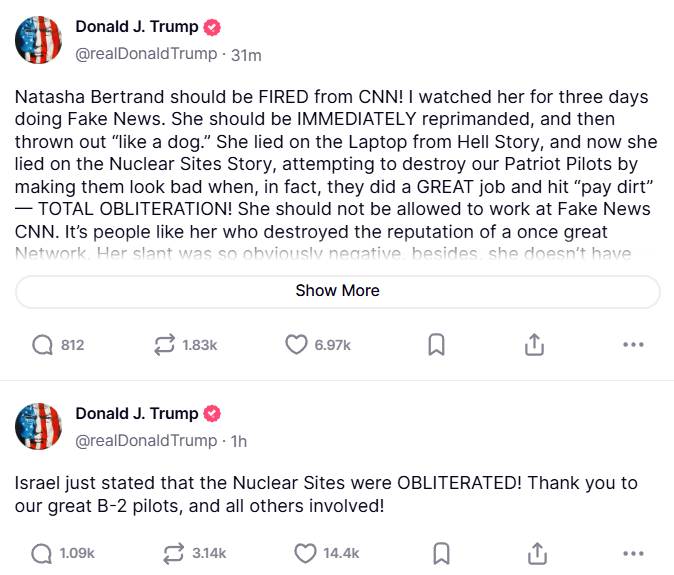Like the post about CNN Fake News
674x575 pixels.
coord(297,345)
